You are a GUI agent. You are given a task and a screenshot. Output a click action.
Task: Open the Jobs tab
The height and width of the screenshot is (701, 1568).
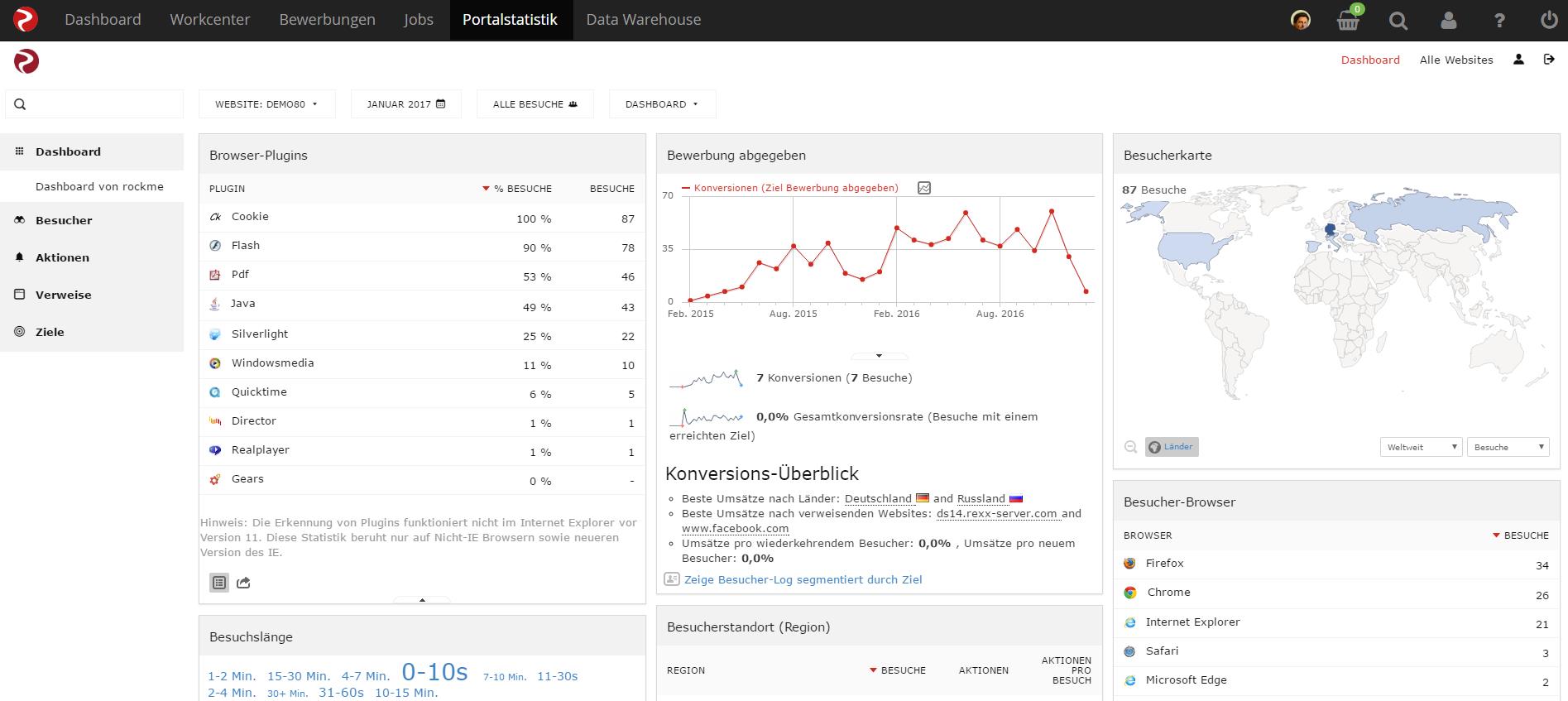[419, 20]
